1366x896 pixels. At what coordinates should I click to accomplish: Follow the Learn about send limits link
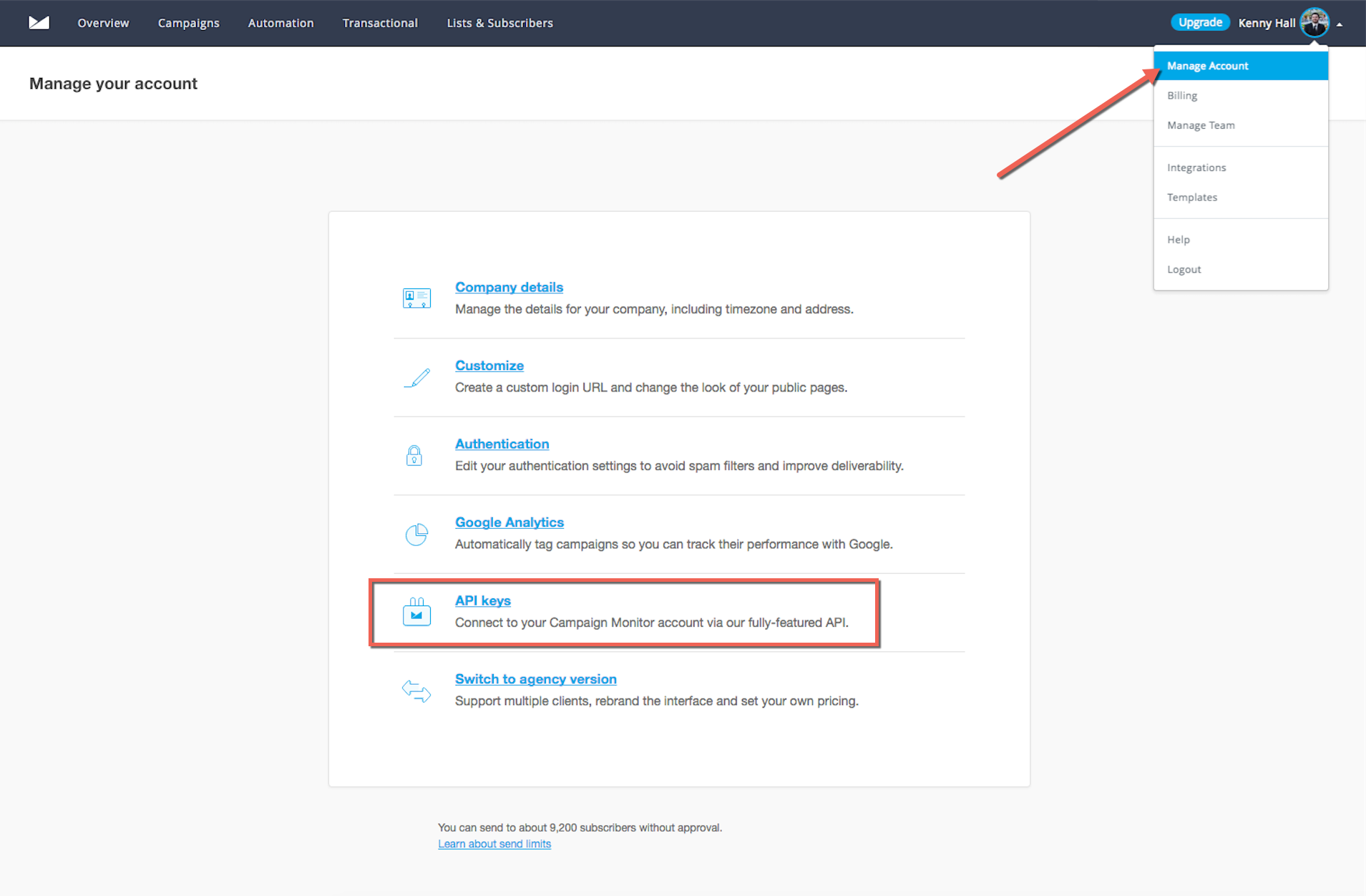494,844
